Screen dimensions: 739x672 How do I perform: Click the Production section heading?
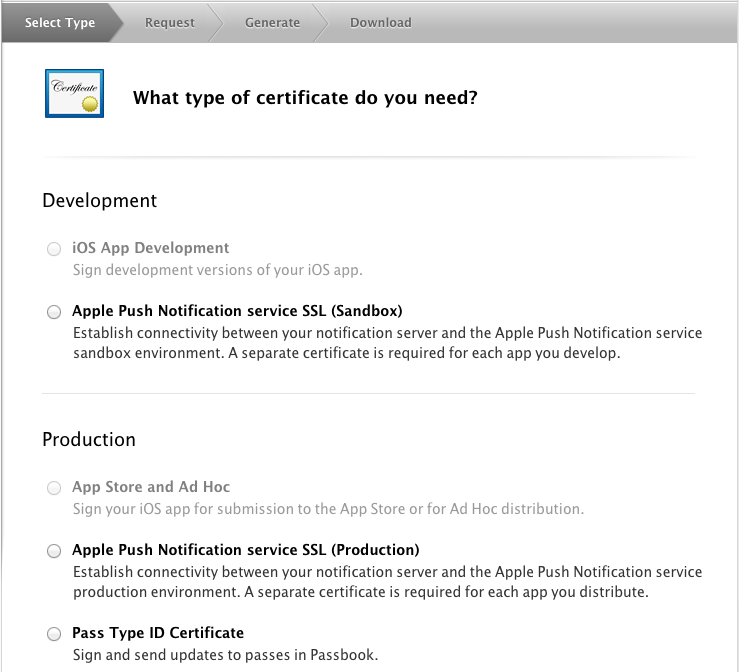click(89, 440)
